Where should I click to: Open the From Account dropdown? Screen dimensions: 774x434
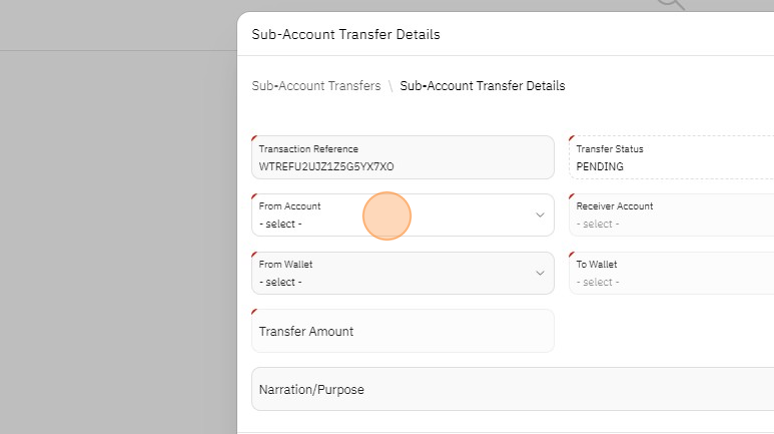click(x=402, y=215)
